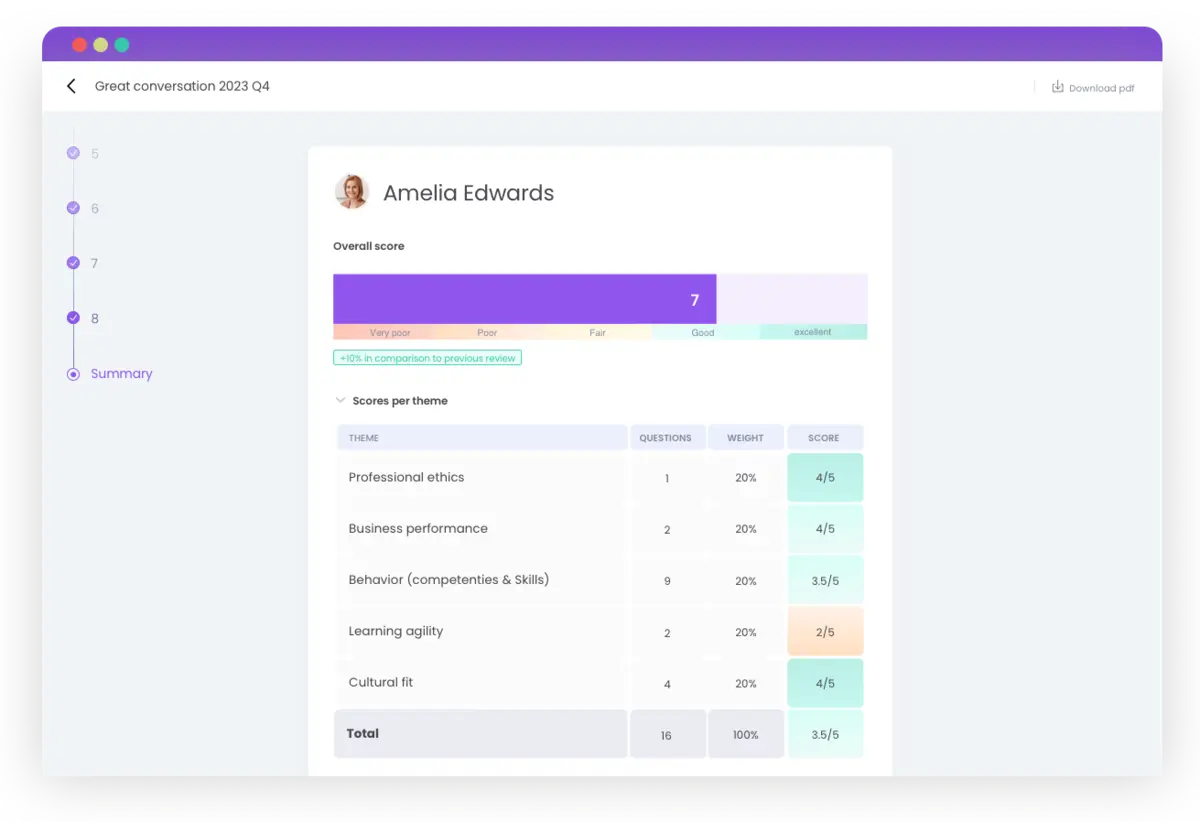The width and height of the screenshot is (1200, 822).
Task: Click the Download pdf link
Action: coord(1100,87)
